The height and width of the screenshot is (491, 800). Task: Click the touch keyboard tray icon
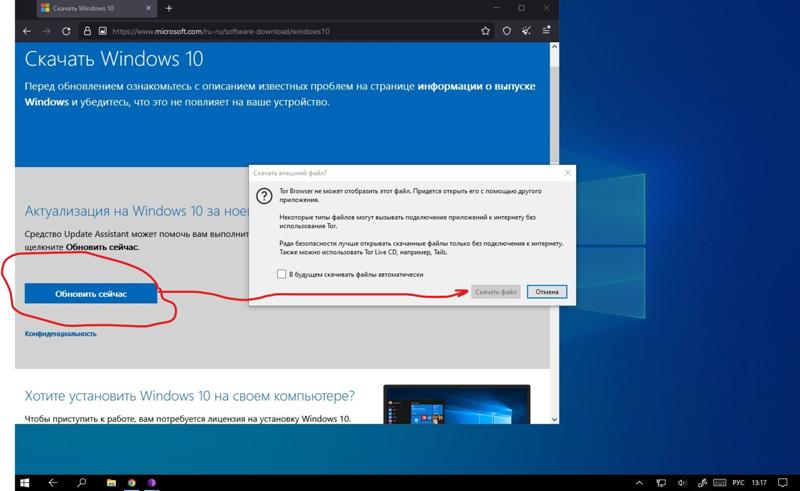point(719,482)
